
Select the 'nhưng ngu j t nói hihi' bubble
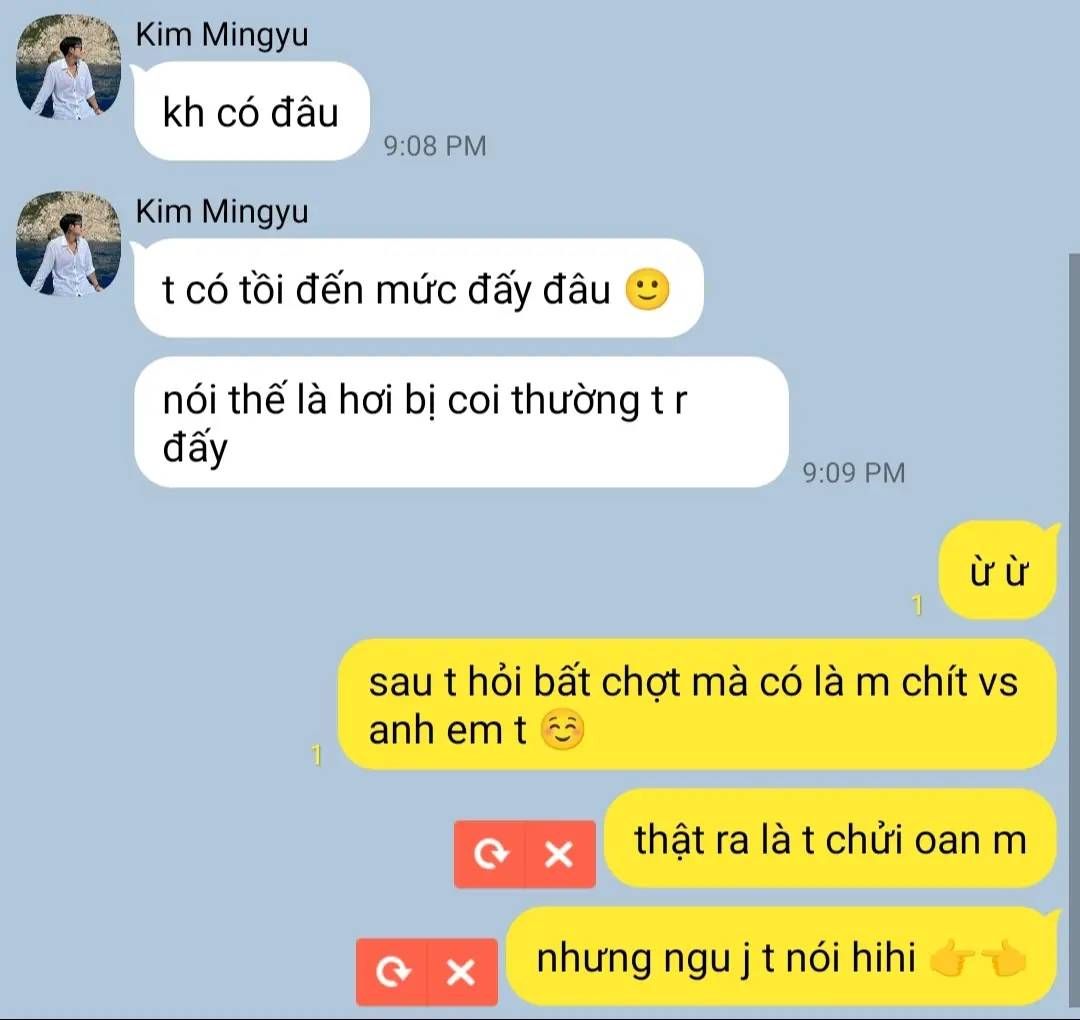coord(781,957)
